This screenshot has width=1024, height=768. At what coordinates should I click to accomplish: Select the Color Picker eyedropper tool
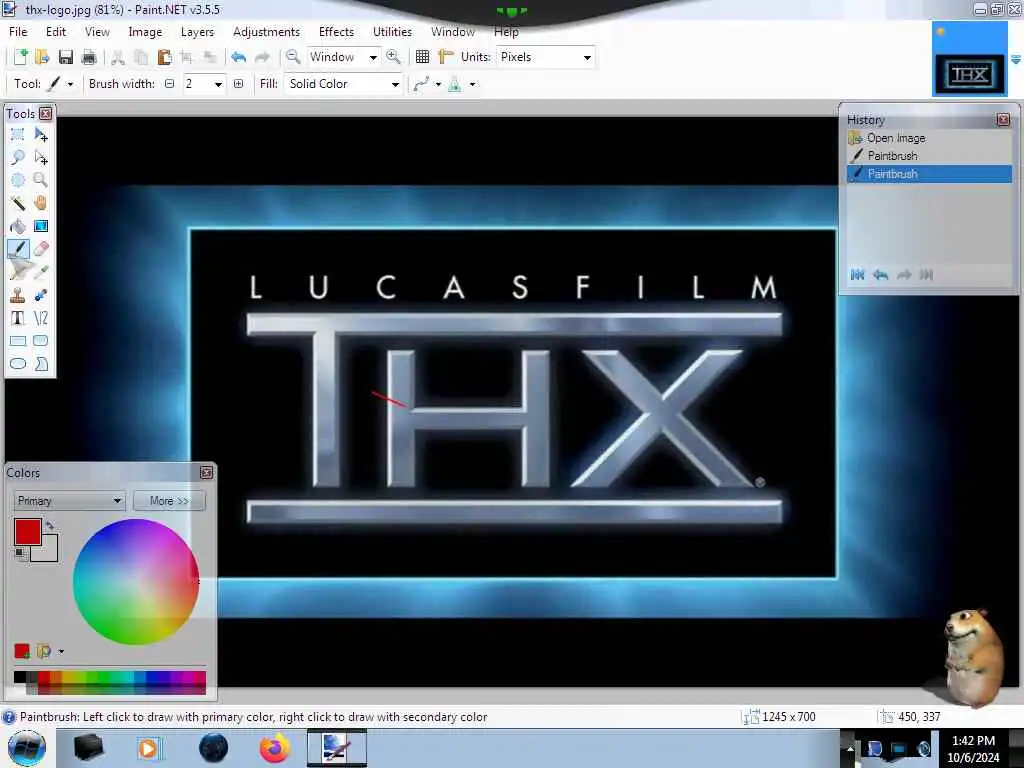pos(40,272)
